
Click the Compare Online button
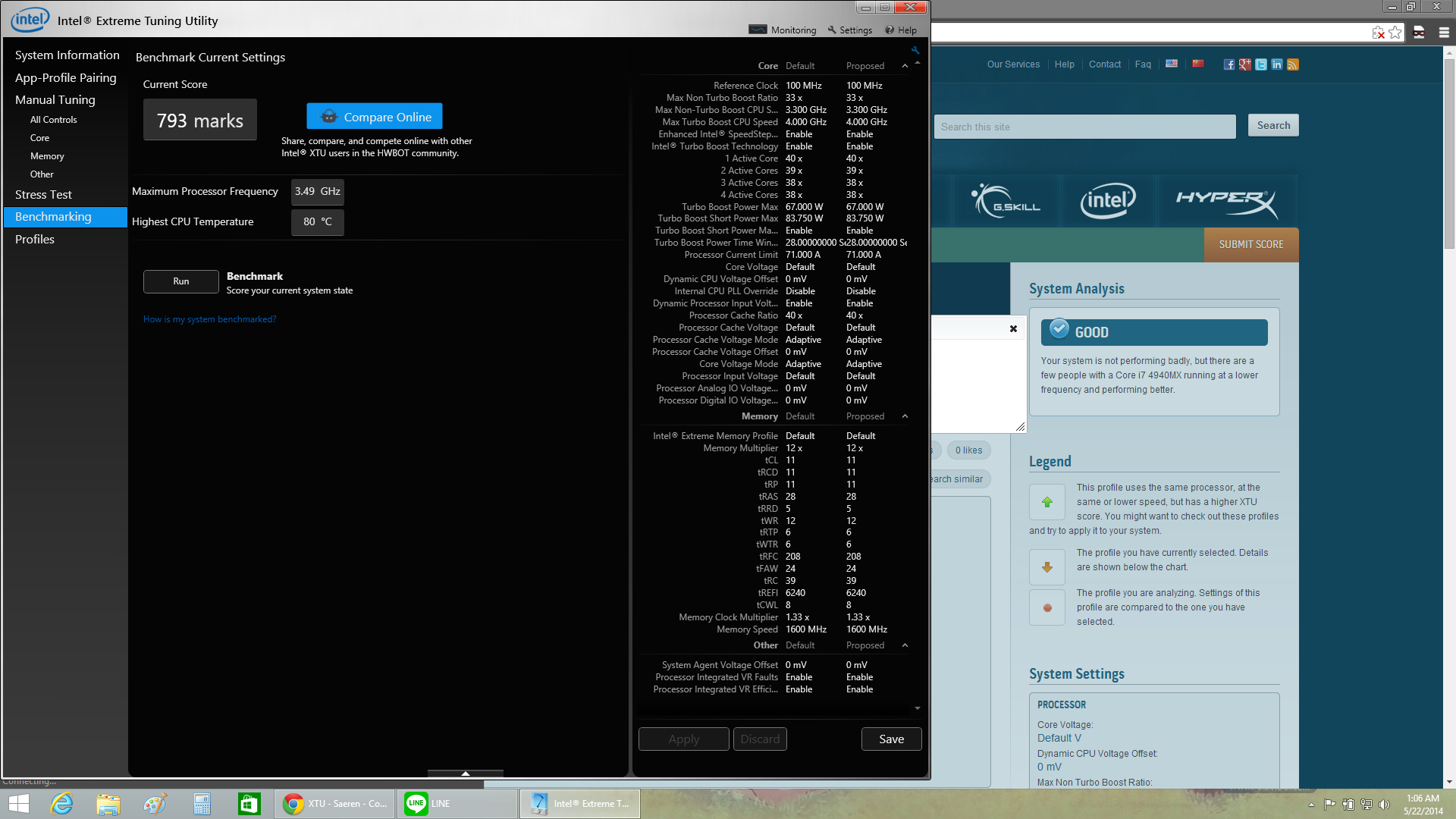pyautogui.click(x=375, y=117)
